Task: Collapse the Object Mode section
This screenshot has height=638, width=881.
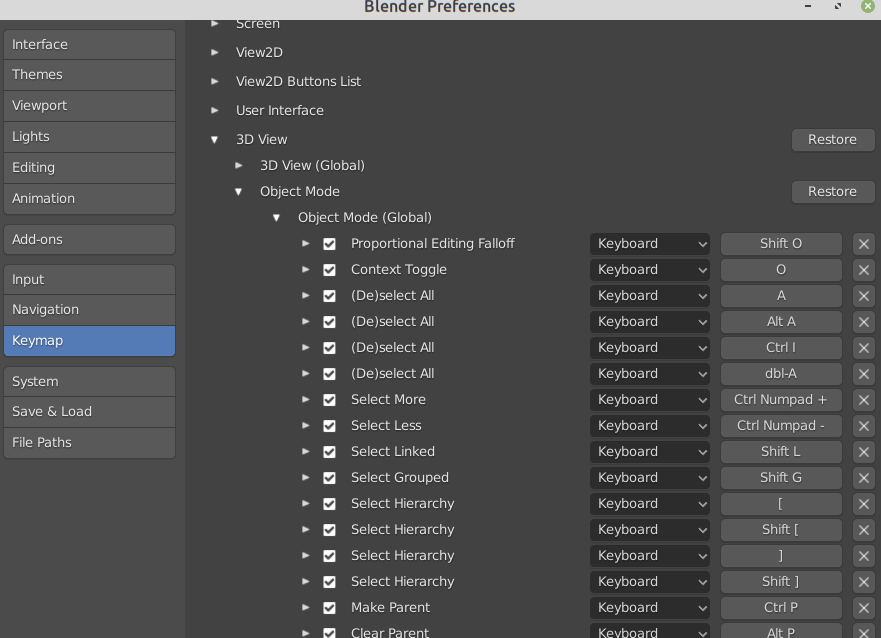Action: tap(239, 191)
